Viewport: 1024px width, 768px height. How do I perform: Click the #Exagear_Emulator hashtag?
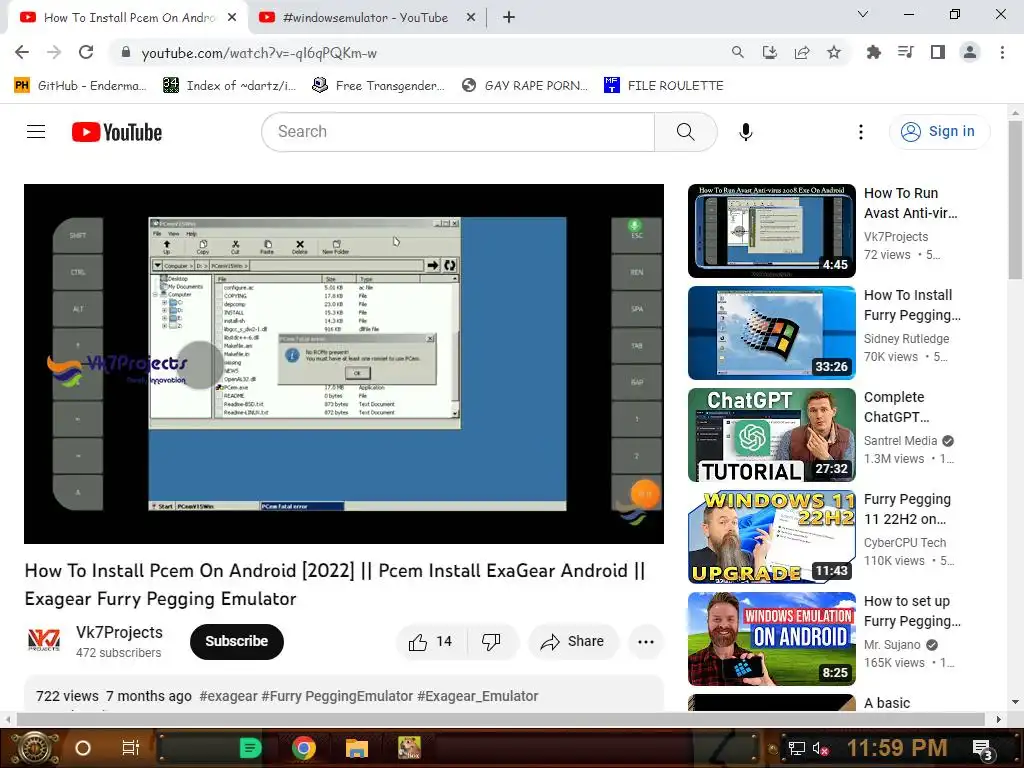tap(477, 696)
